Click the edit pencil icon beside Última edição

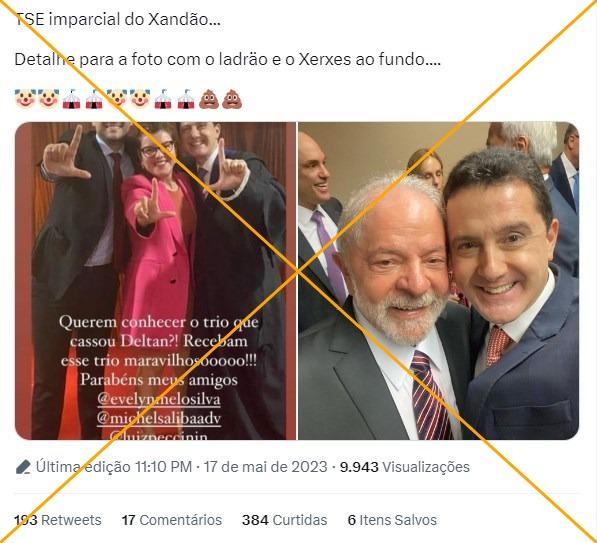pyautogui.click(x=23, y=467)
